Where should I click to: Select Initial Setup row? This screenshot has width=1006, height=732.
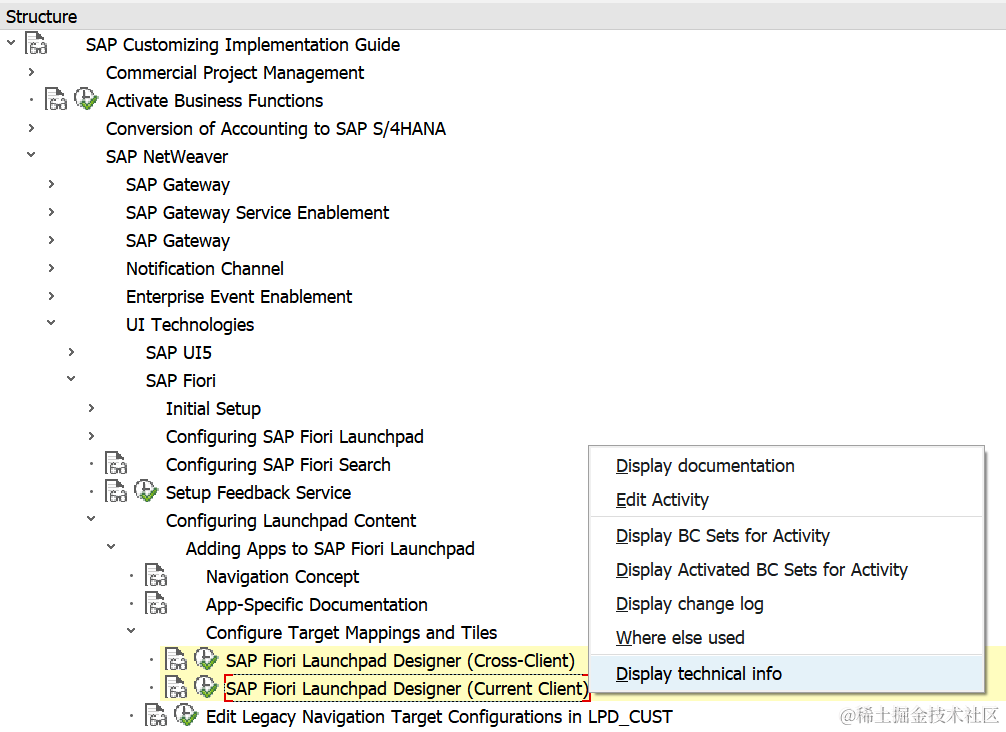coord(213,409)
